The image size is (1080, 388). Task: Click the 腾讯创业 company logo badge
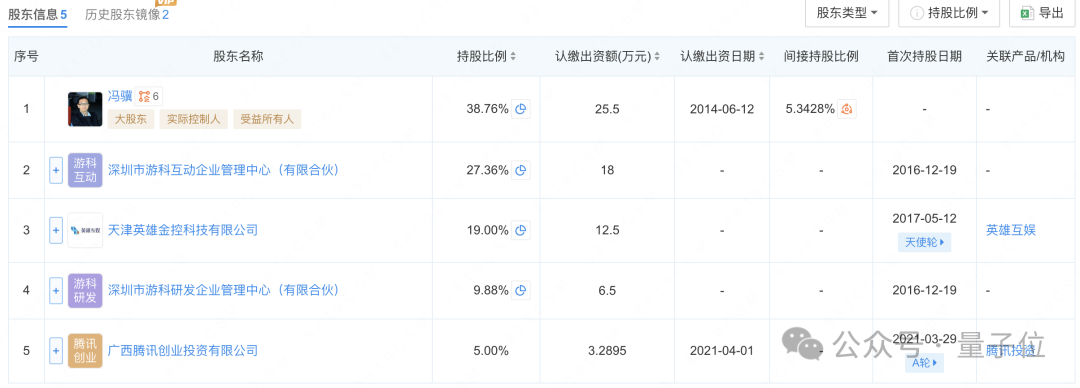pyautogui.click(x=85, y=351)
